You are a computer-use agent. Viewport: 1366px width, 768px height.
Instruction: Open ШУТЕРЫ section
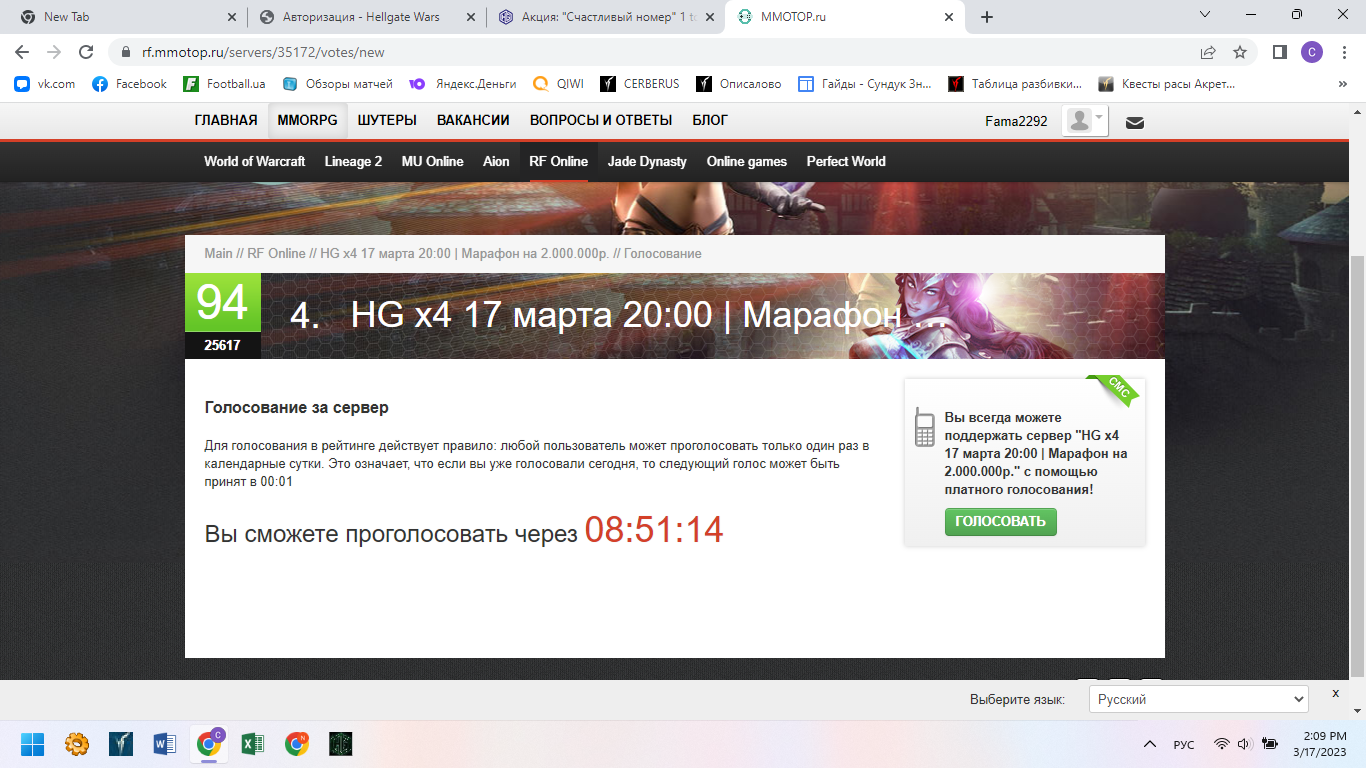tap(387, 120)
